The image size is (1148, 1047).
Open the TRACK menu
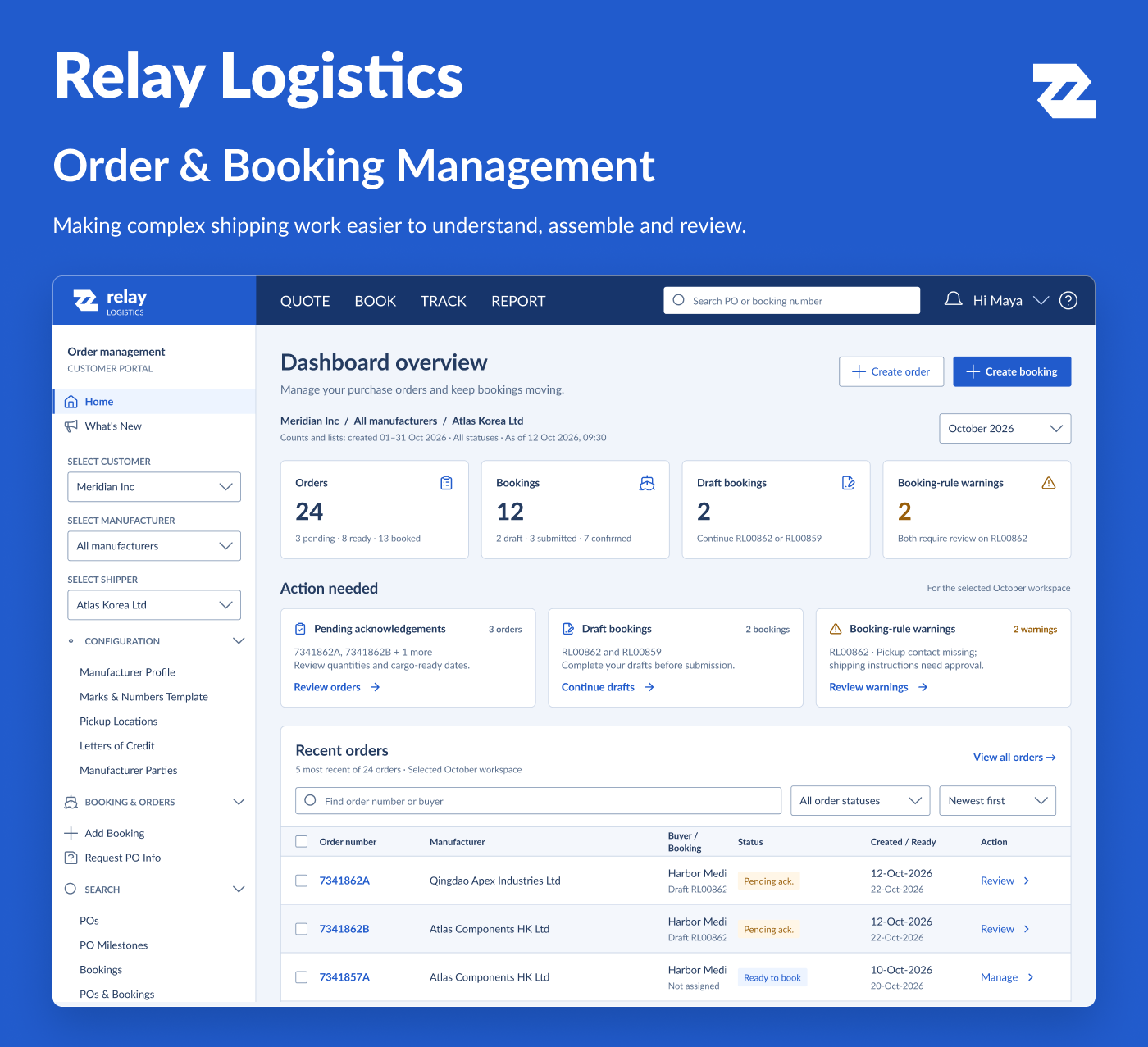[444, 301]
